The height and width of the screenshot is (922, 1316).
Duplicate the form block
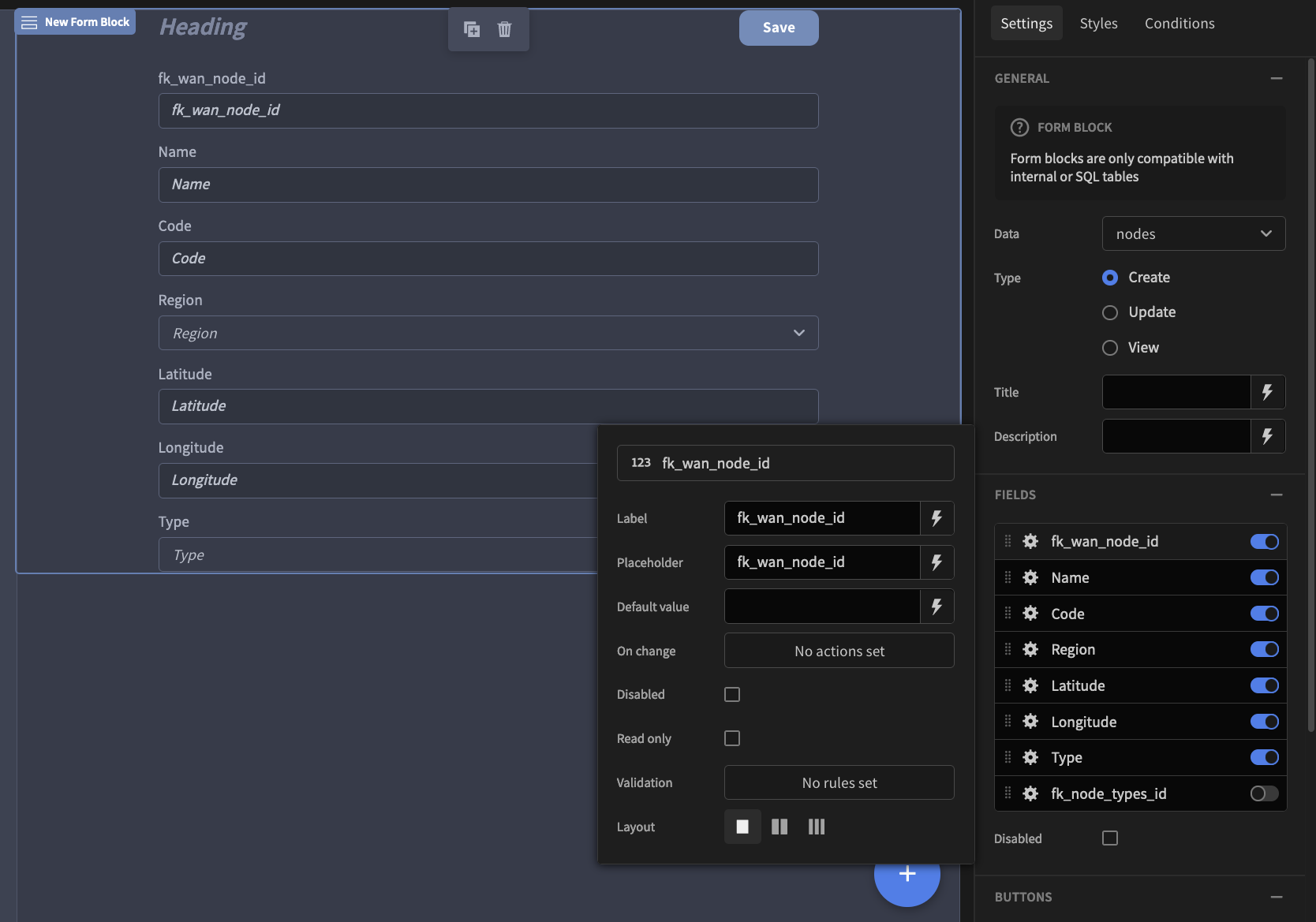click(472, 28)
